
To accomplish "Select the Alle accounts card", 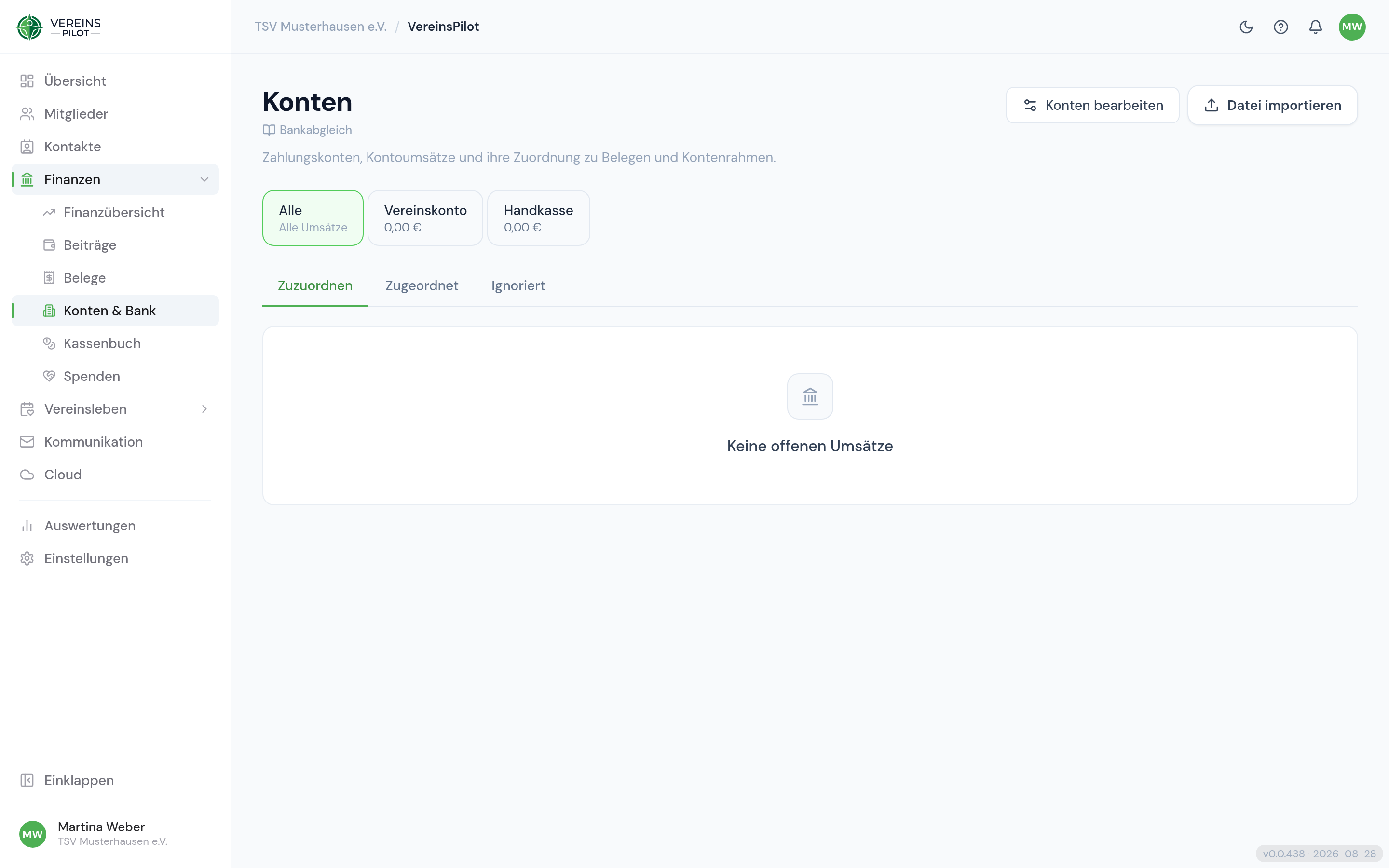I will point(313,218).
